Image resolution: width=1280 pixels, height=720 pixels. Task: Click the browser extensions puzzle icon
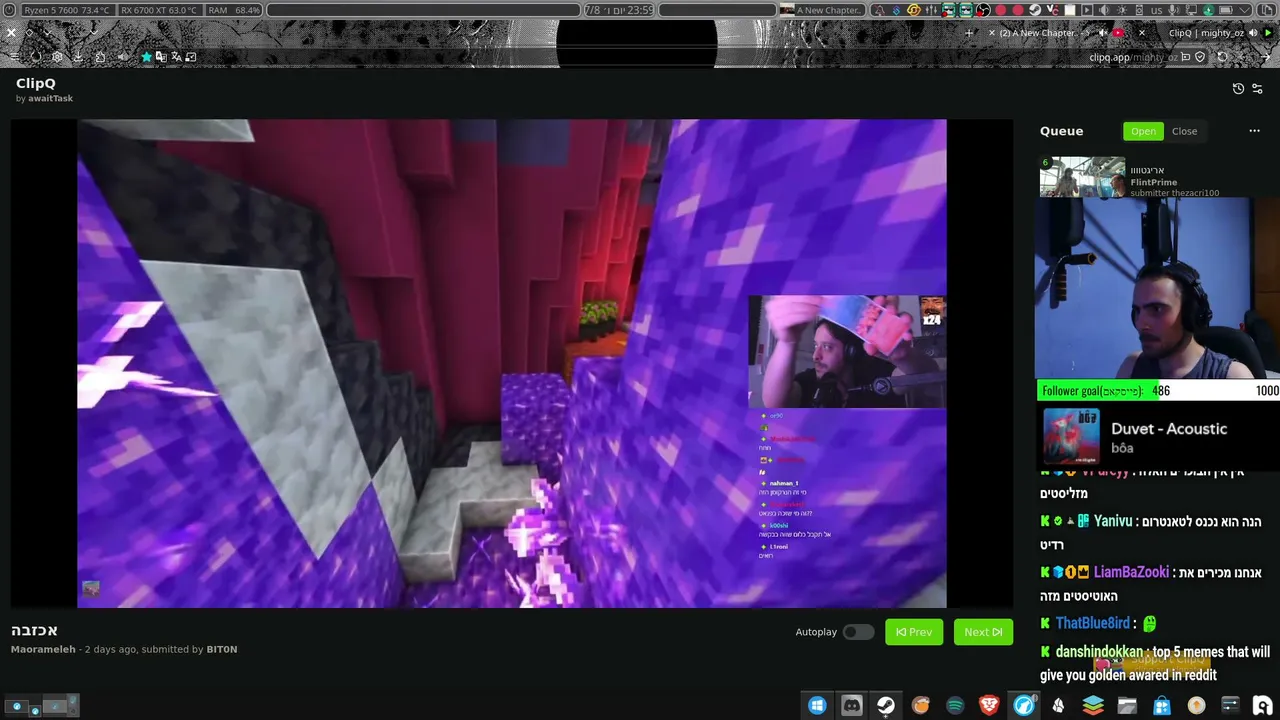pos(100,57)
